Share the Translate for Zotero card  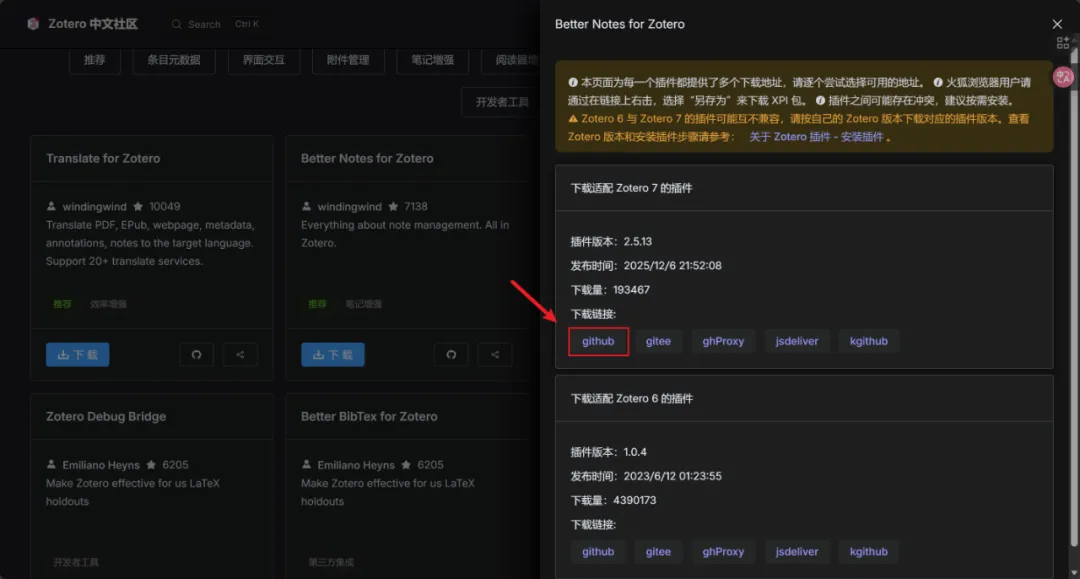click(240, 355)
